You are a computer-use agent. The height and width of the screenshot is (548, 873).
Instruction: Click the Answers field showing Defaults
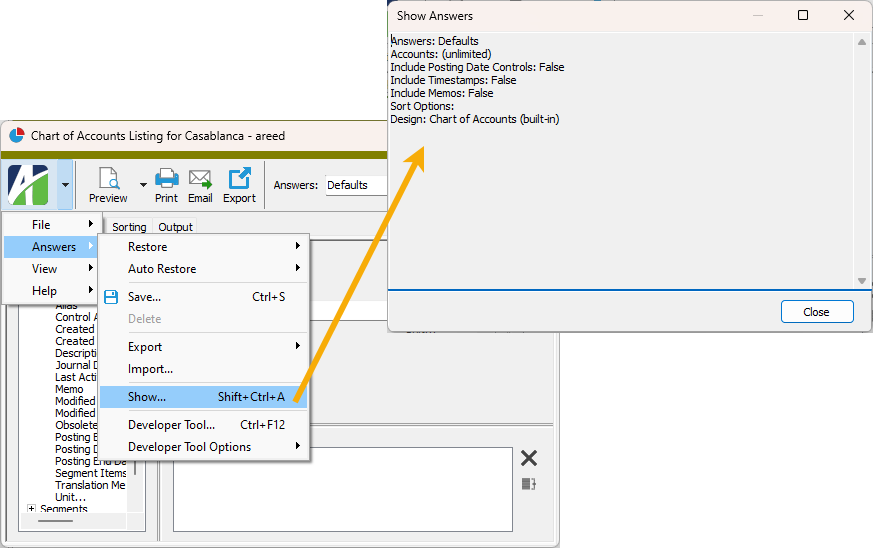(356, 185)
